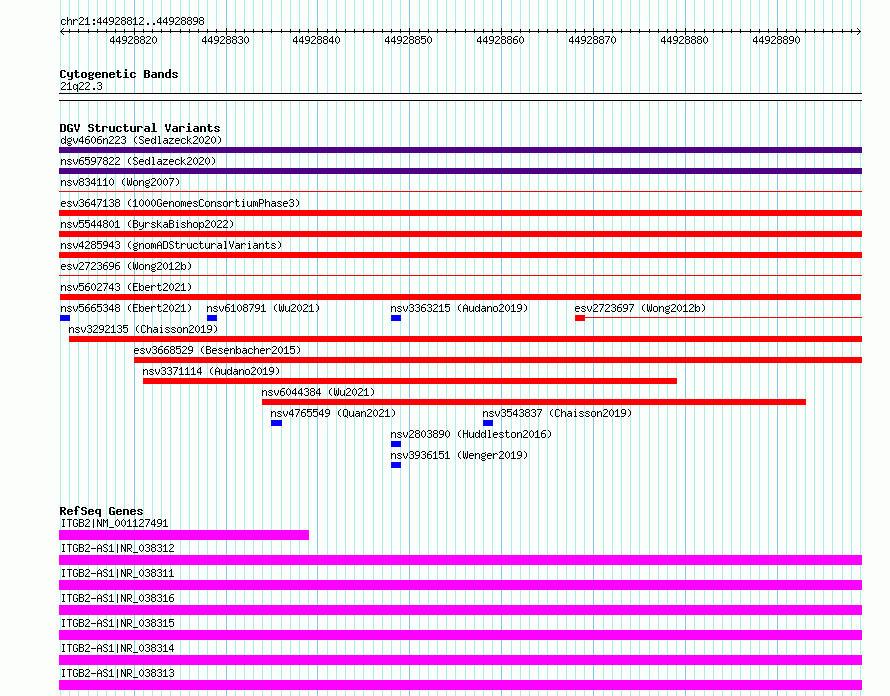890x696 pixels.
Task: Click the red esv3647138 variant bar
Action: pos(460,213)
